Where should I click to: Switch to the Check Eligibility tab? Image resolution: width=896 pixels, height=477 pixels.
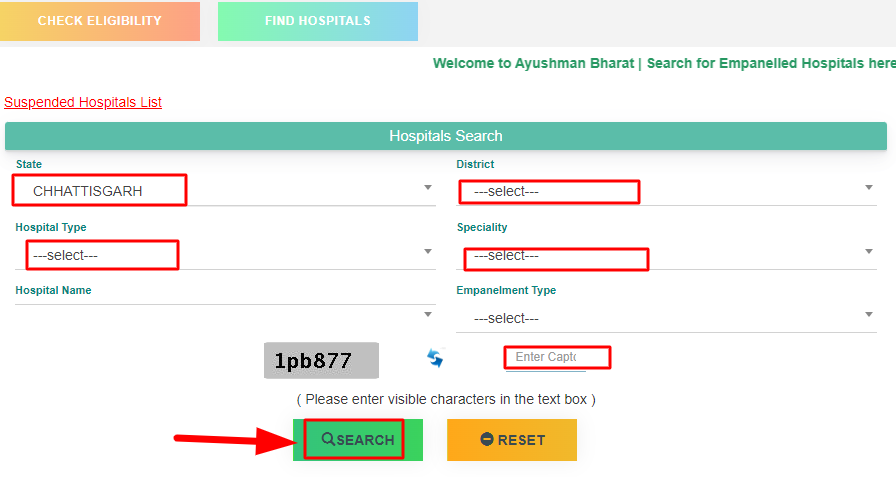(99, 21)
